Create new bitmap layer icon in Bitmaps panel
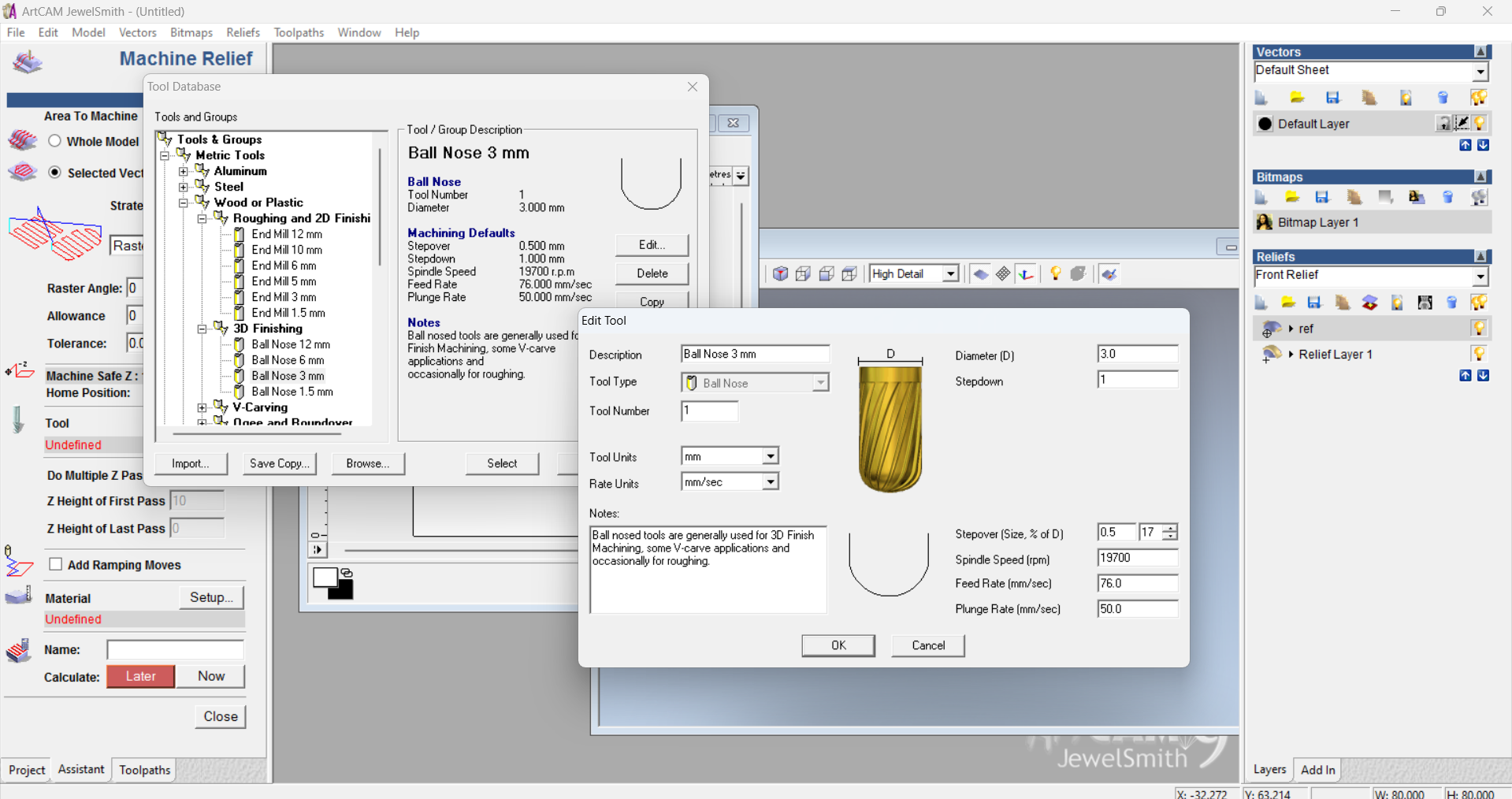The image size is (1512, 799). tap(1261, 197)
